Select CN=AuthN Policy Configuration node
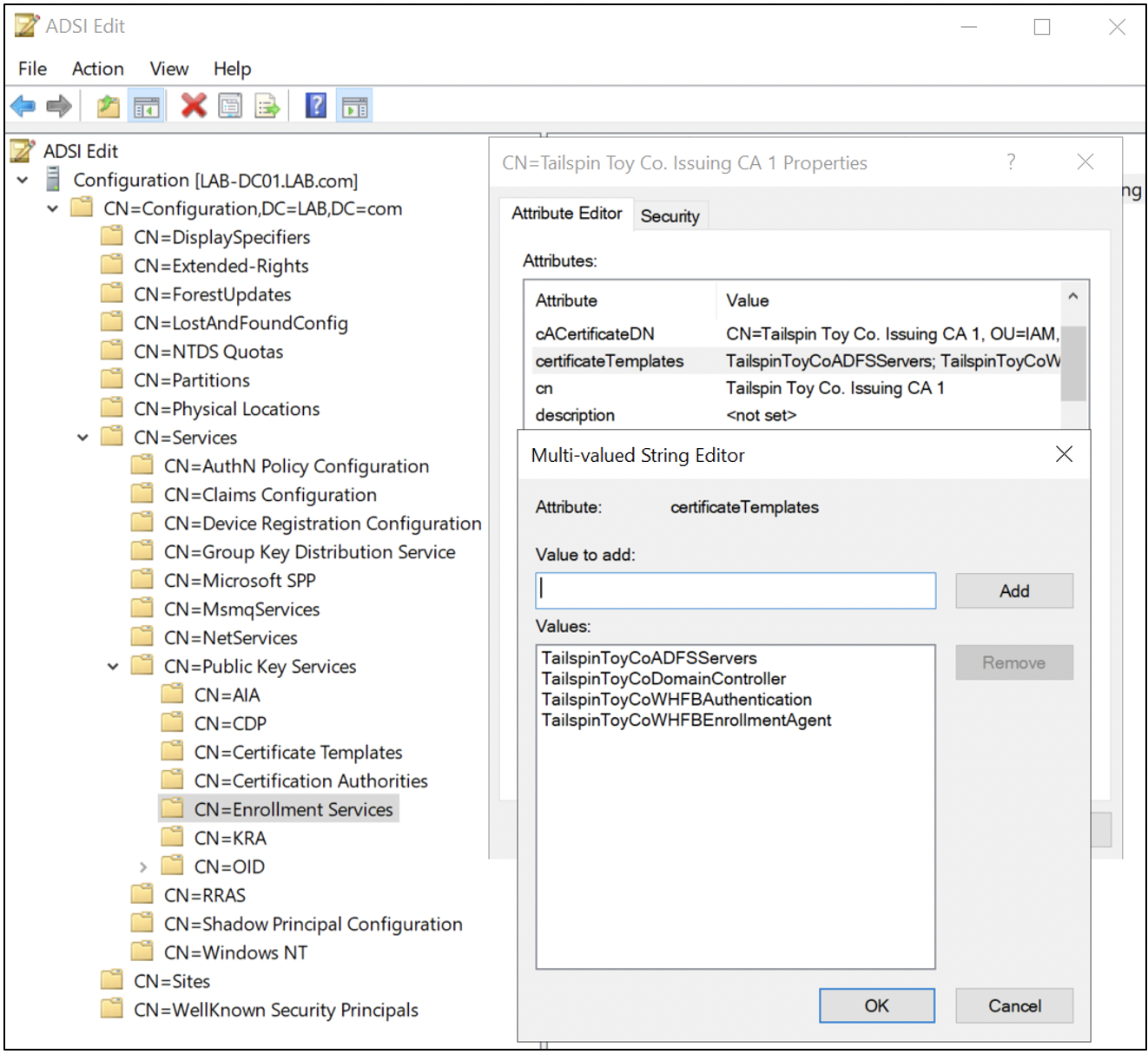This screenshot has width=1148, height=1054. 296,466
